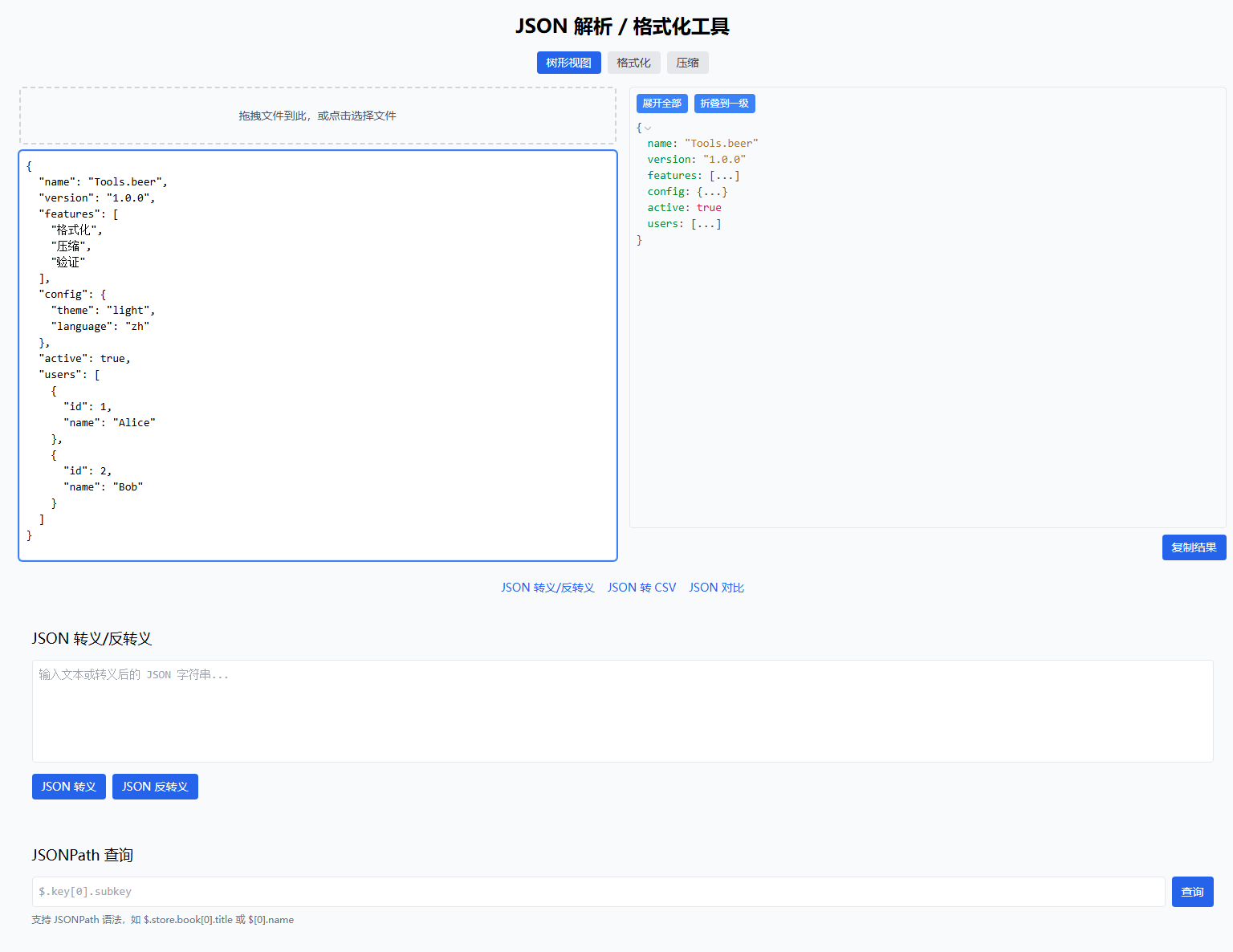Viewport: 1233px width, 952px height.
Task: Expand the config object in the tree
Action: coord(713,191)
